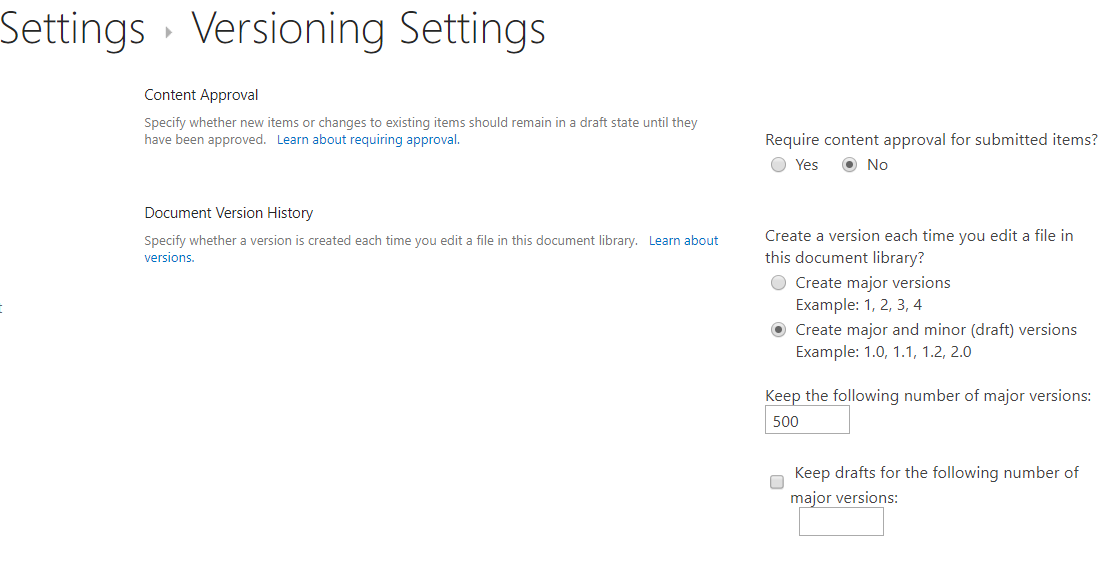Screen dimensions: 1112x568
Task: Click the 'Create major and minor (draft) versions' label
Action: [936, 330]
